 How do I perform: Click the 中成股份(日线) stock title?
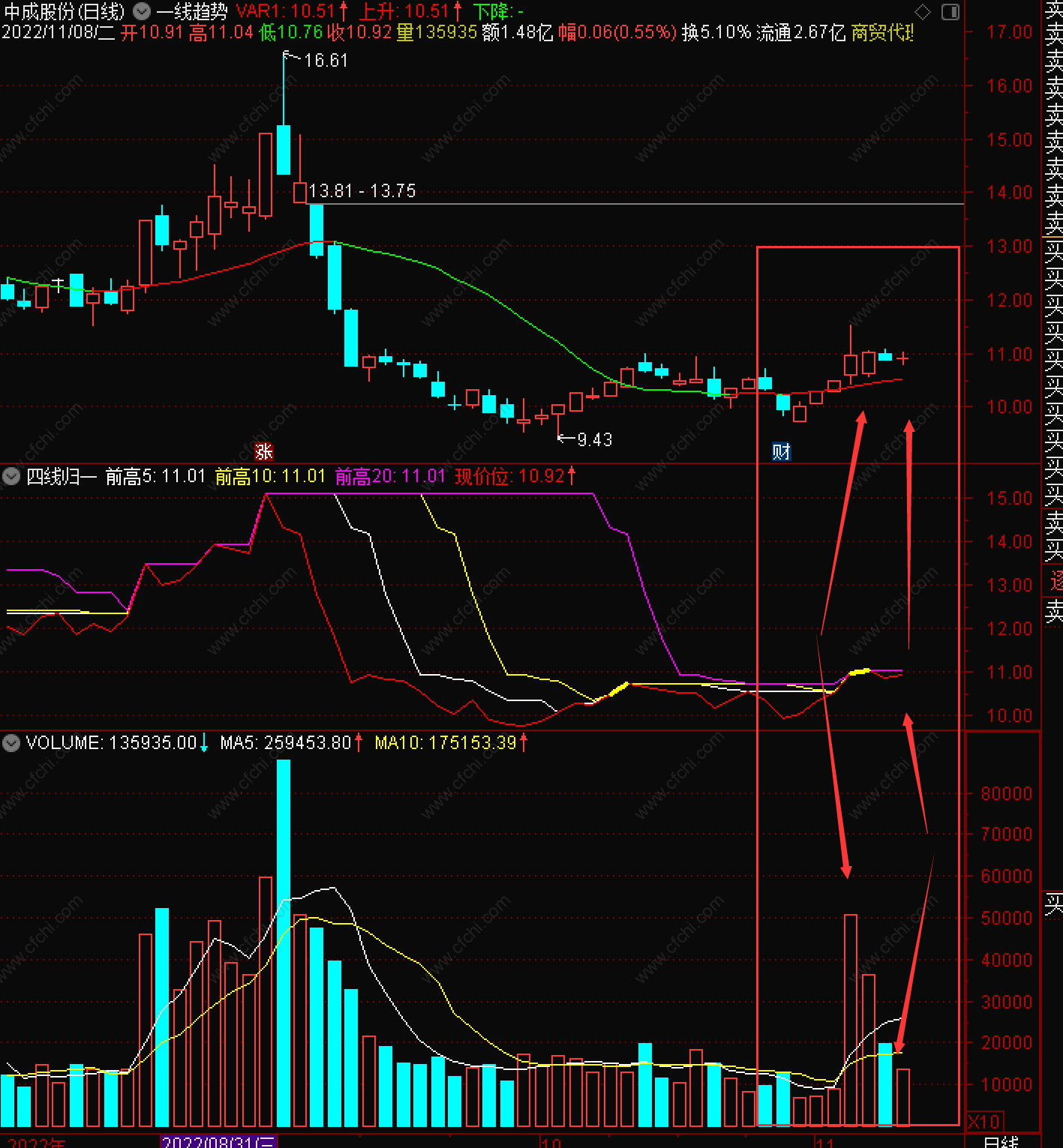coord(65,11)
